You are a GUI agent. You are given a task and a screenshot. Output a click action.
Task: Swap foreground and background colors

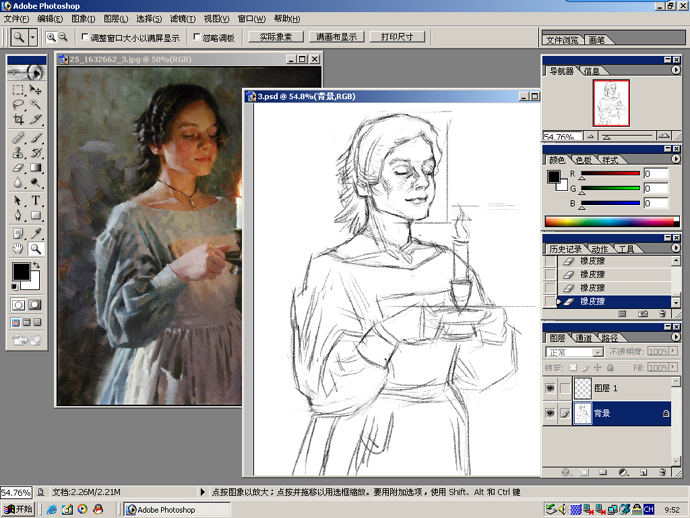(x=37, y=265)
